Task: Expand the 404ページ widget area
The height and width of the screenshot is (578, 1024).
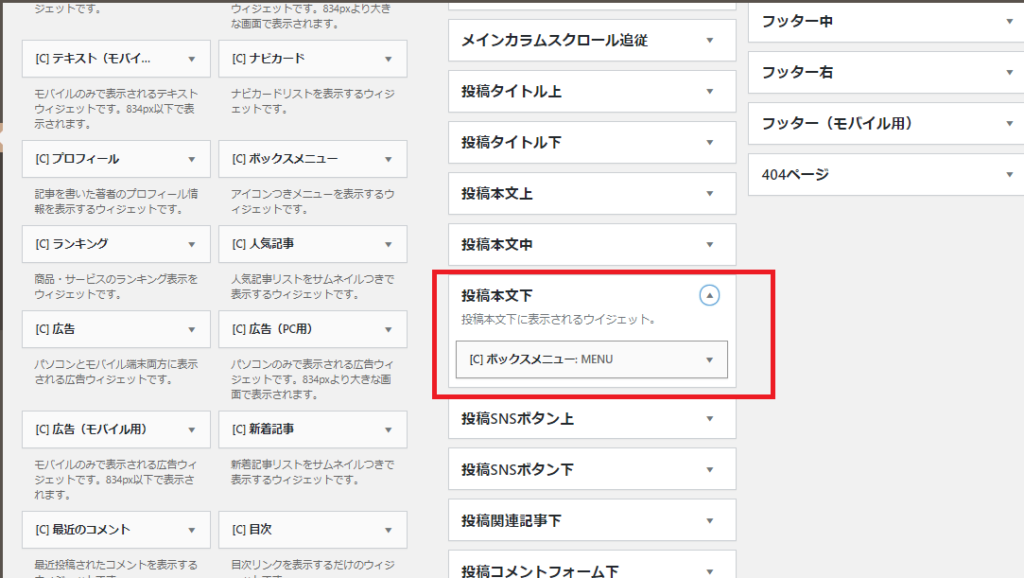Action: (x=1009, y=174)
